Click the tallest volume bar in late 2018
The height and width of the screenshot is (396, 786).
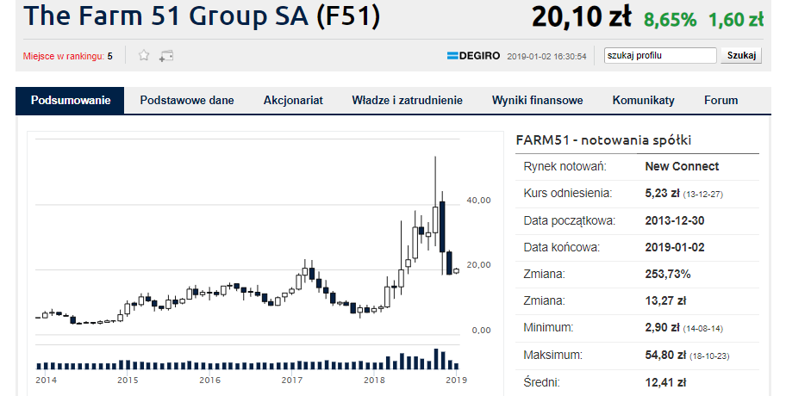point(436,359)
